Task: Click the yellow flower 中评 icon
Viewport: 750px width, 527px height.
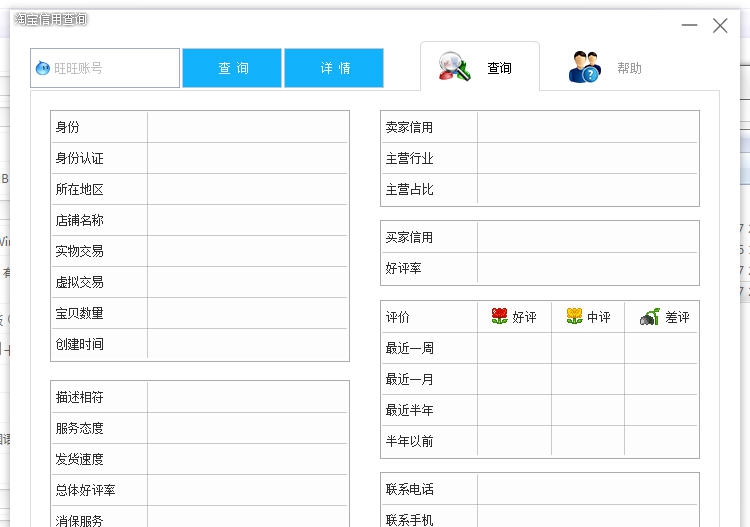Action: tap(574, 316)
